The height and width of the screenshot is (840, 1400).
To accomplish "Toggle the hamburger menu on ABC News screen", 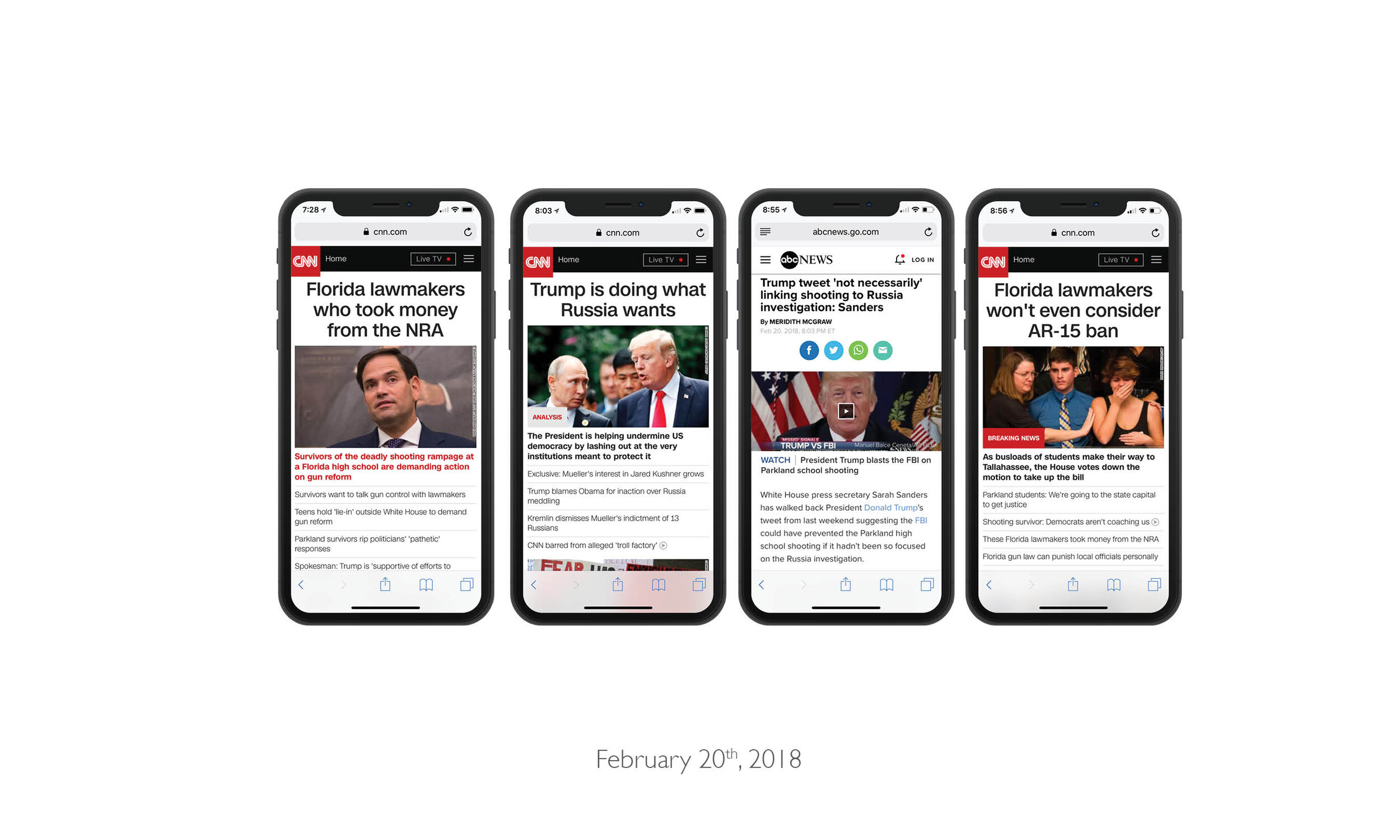I will click(767, 258).
